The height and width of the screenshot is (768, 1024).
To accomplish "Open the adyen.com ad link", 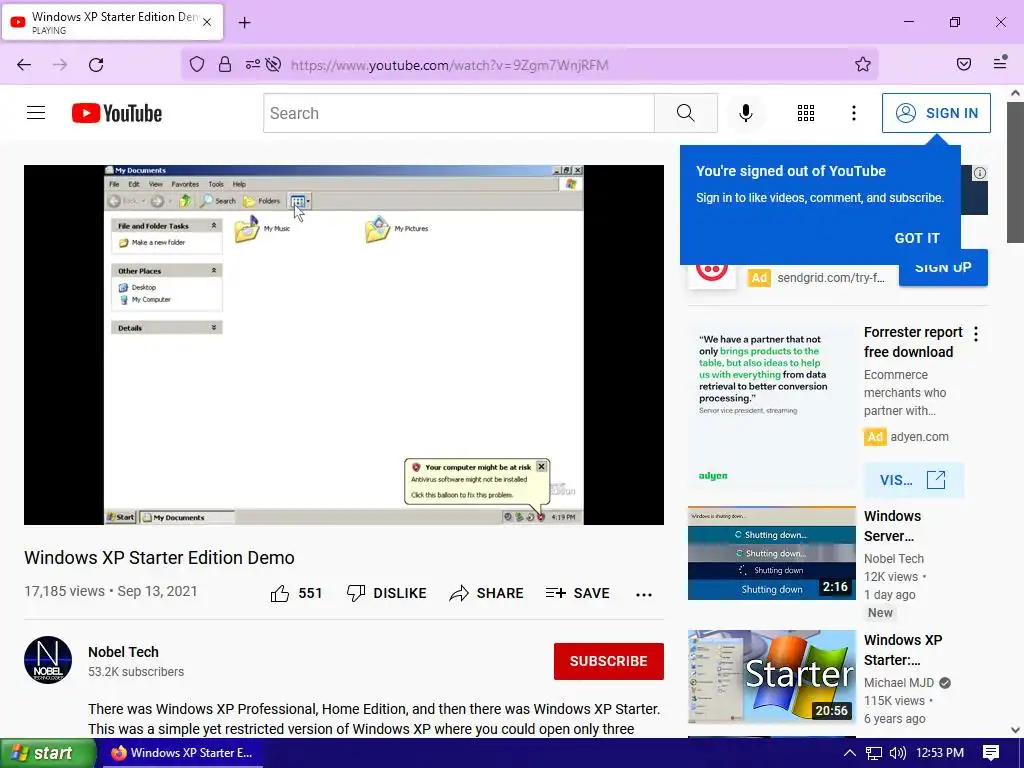I will pos(920,437).
